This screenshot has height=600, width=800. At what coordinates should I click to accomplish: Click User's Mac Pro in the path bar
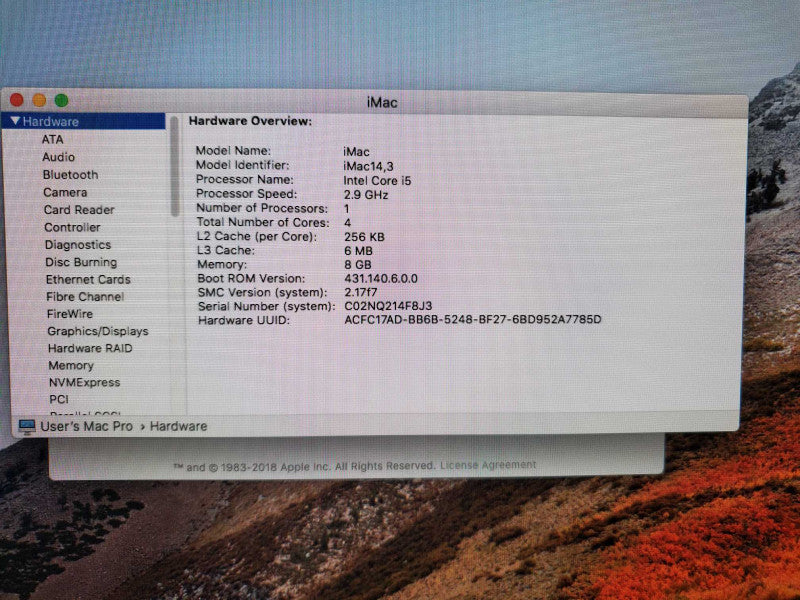coord(87,426)
